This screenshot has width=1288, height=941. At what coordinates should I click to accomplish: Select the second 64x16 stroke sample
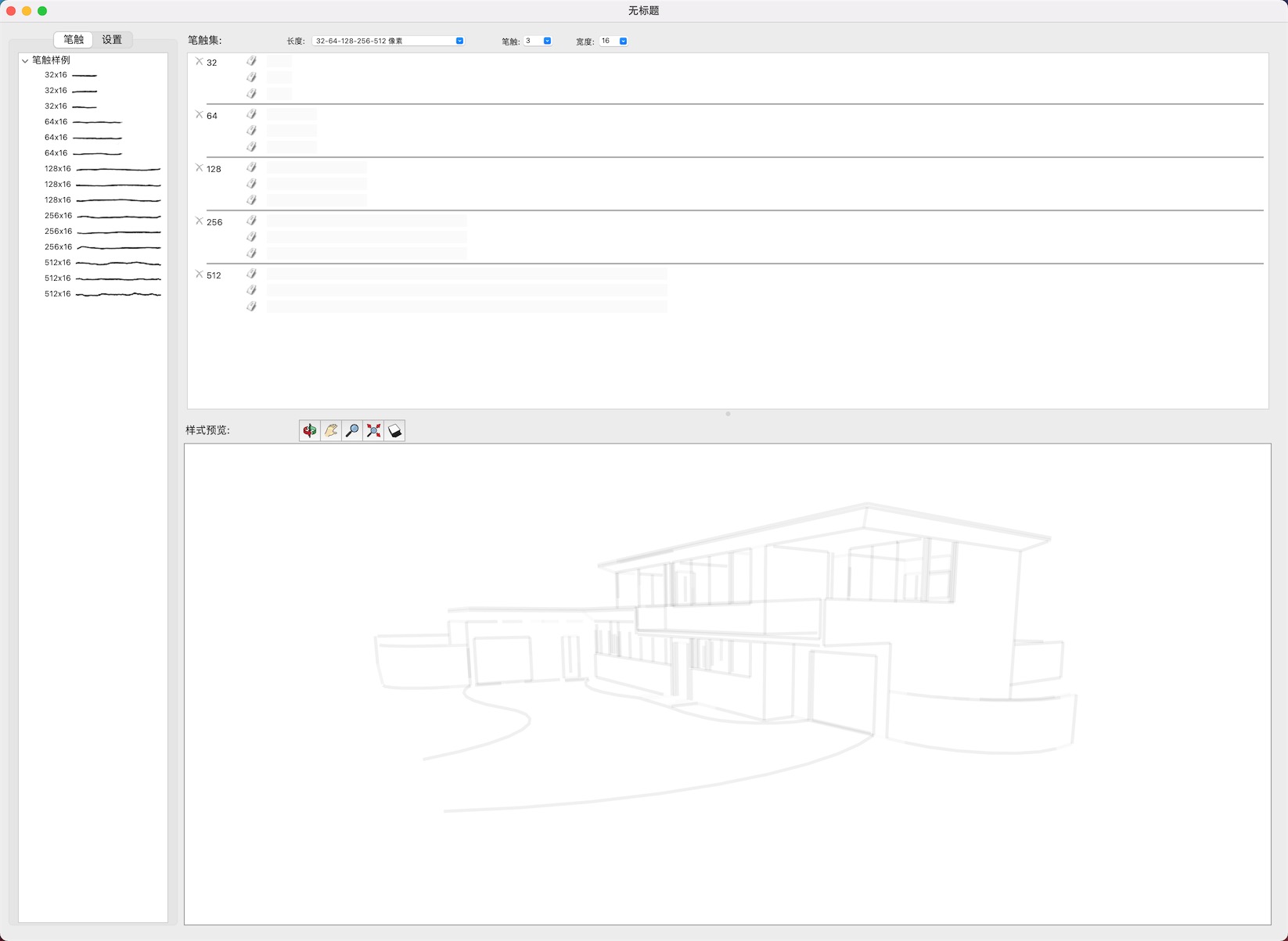tap(83, 138)
